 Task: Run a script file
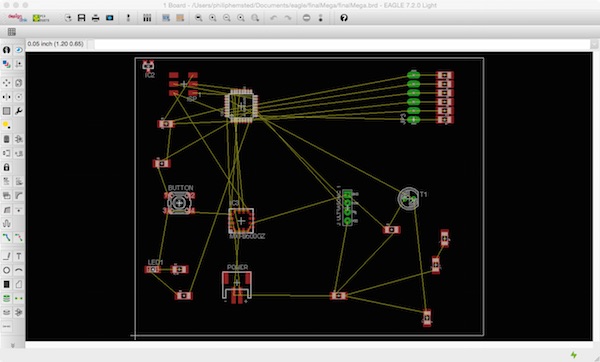coord(166,18)
